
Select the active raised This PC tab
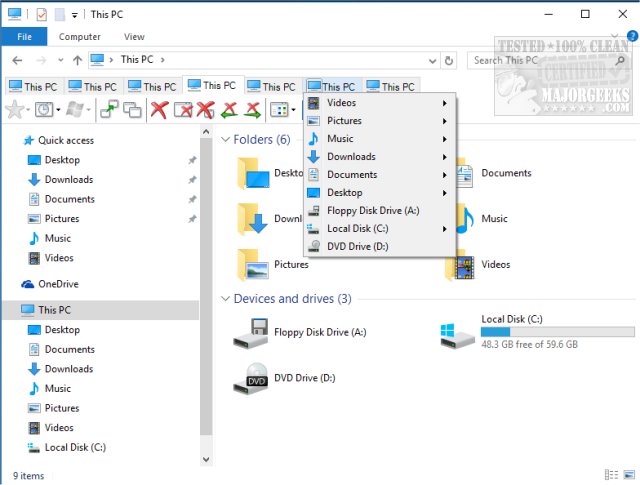tap(213, 85)
